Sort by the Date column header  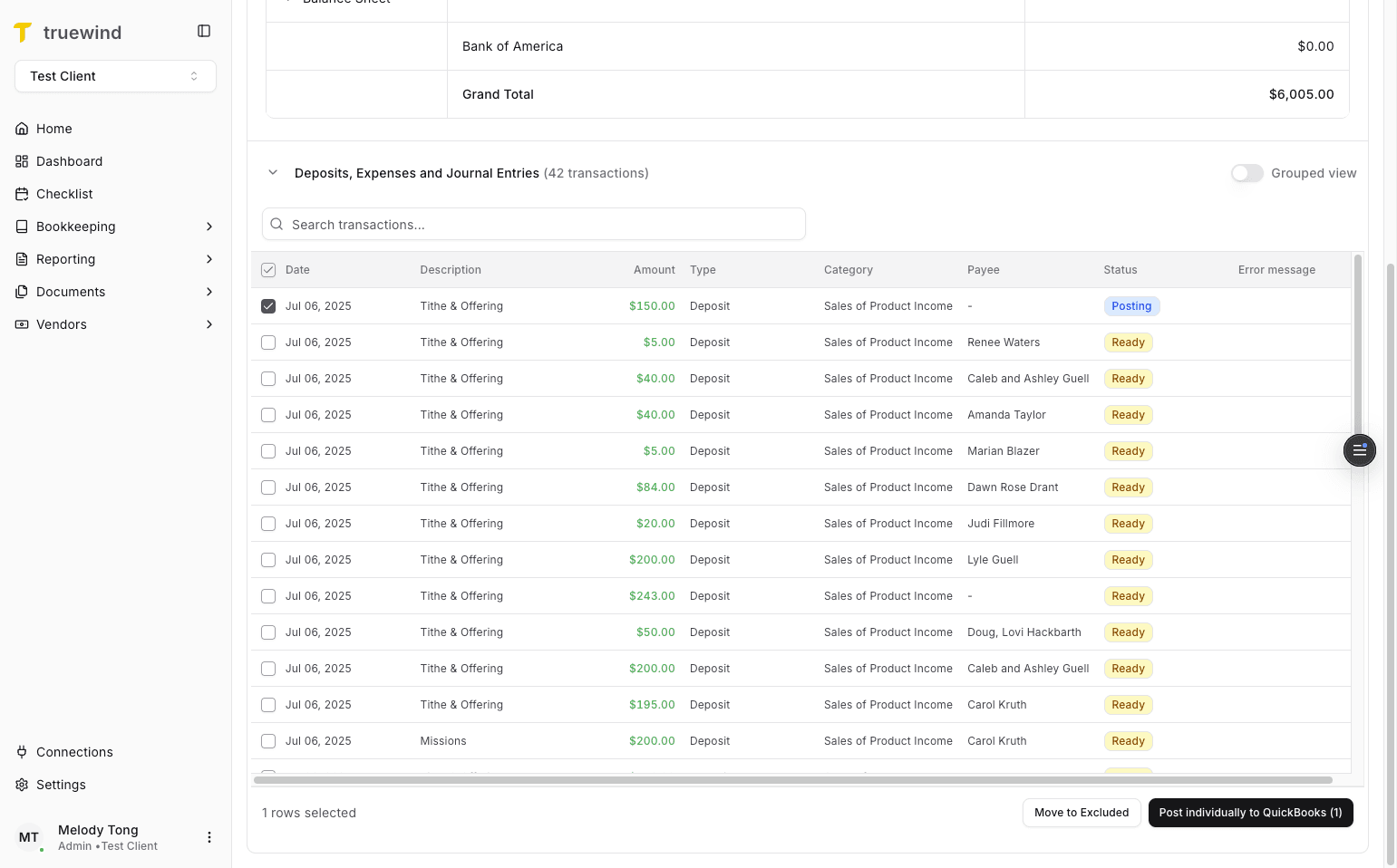(297, 270)
